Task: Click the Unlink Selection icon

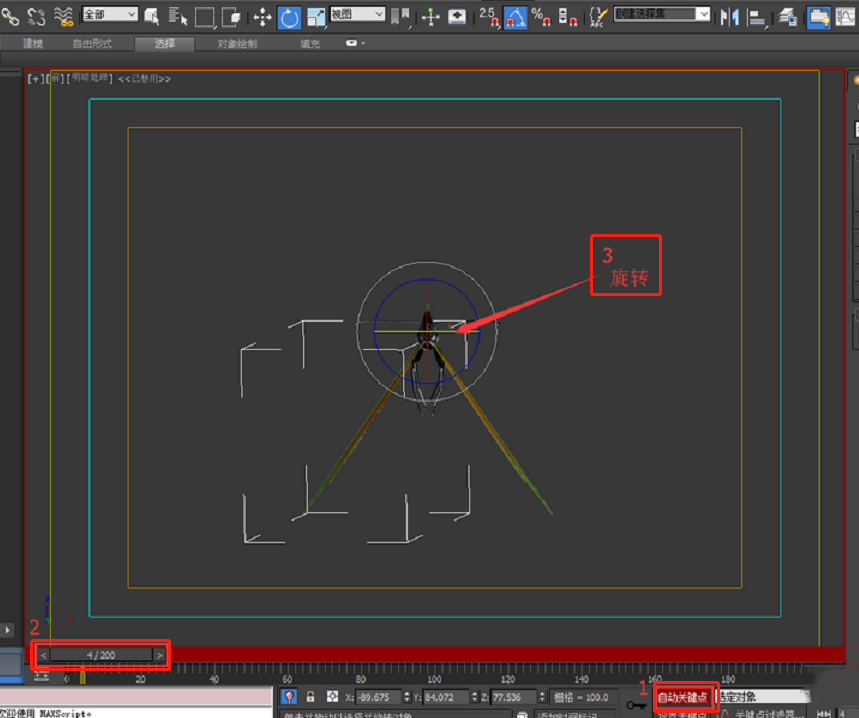Action: [36, 17]
